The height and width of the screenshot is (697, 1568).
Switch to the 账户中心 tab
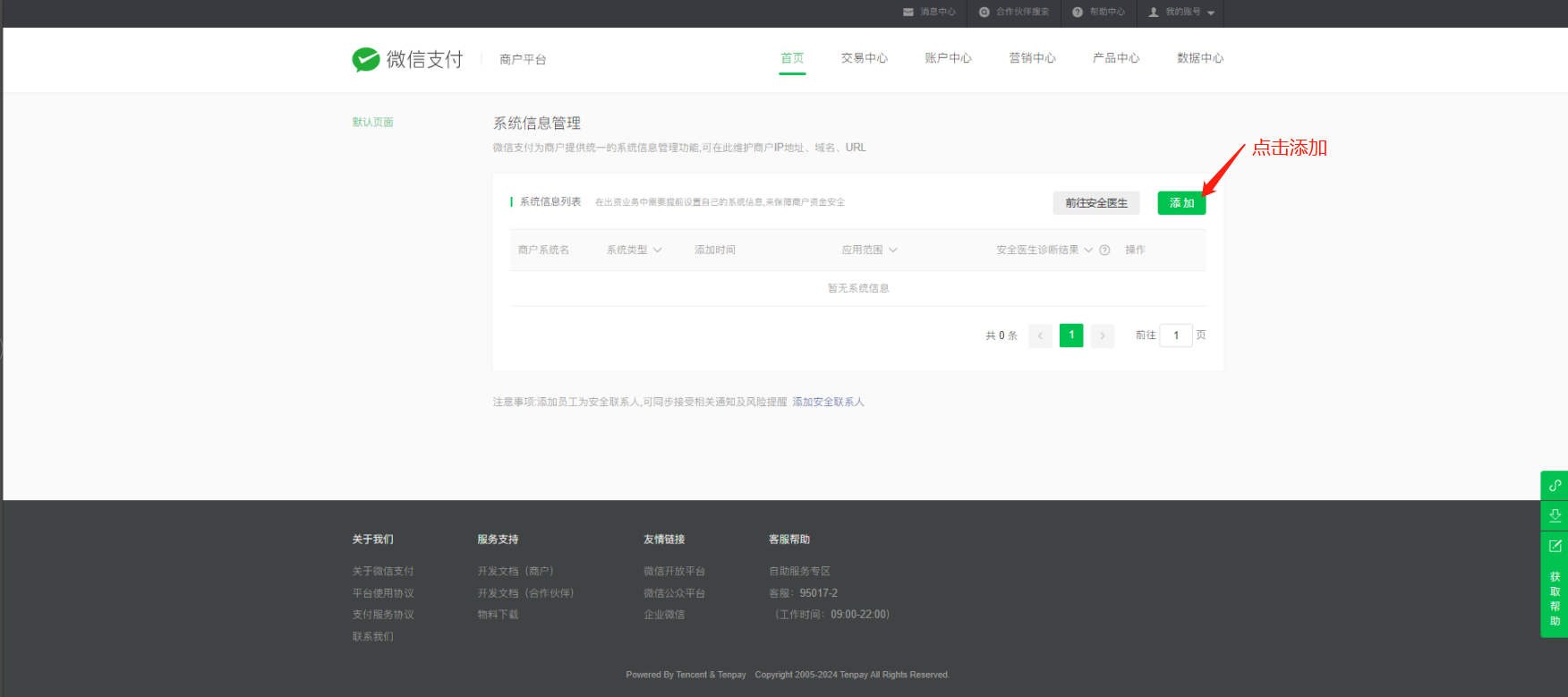[948, 58]
